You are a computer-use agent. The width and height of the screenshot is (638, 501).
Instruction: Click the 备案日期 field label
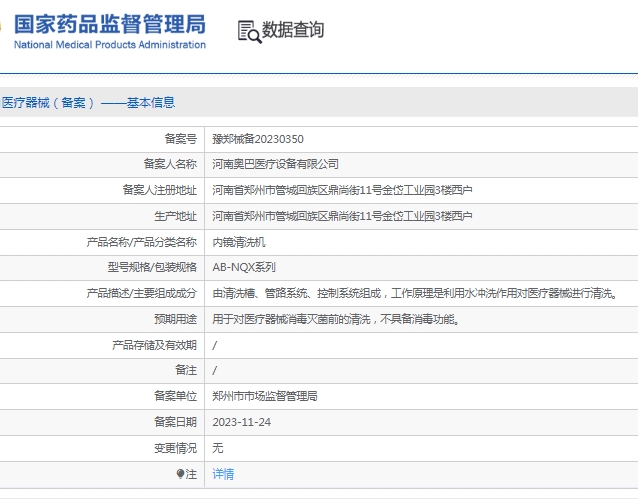pyautogui.click(x=175, y=422)
